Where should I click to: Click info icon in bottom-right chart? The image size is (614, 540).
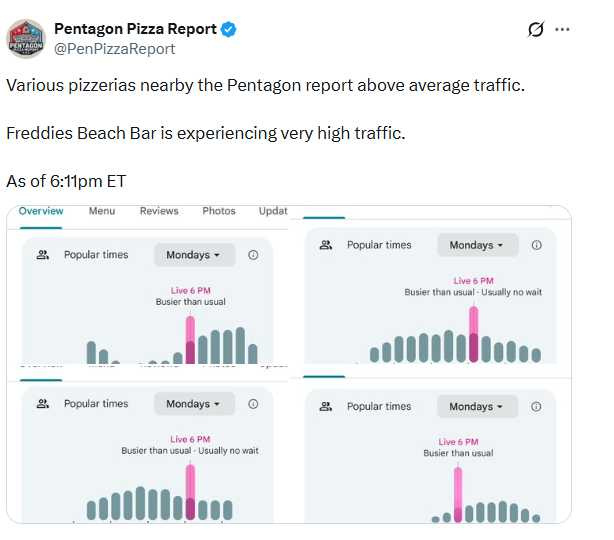537,406
